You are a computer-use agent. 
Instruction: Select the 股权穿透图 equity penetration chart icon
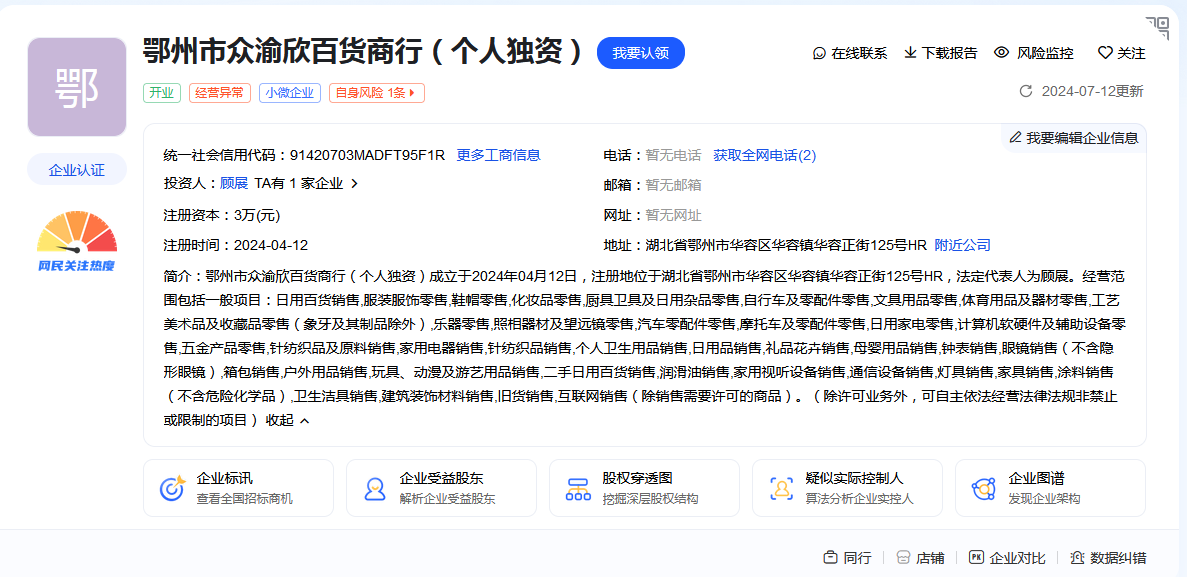tap(577, 487)
